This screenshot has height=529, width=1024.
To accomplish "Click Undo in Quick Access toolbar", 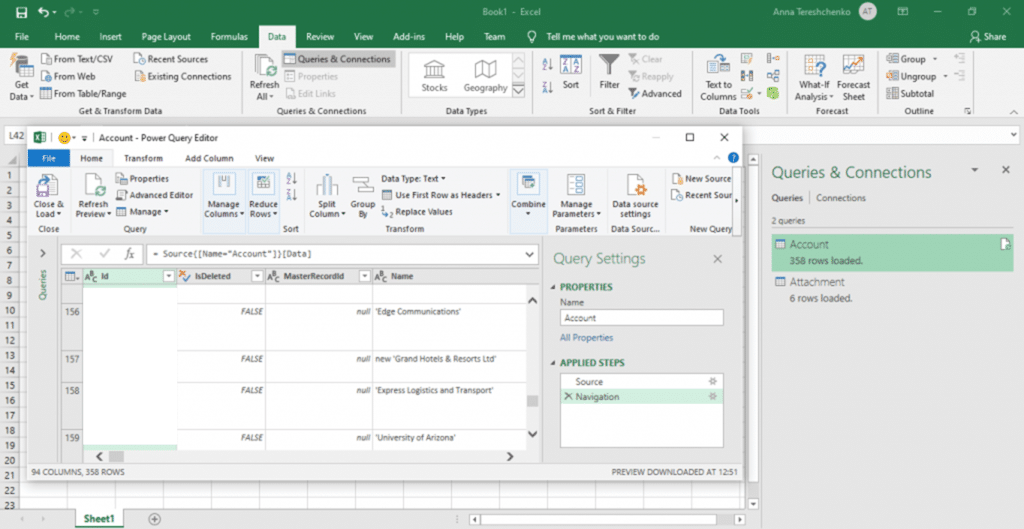I will [44, 12].
